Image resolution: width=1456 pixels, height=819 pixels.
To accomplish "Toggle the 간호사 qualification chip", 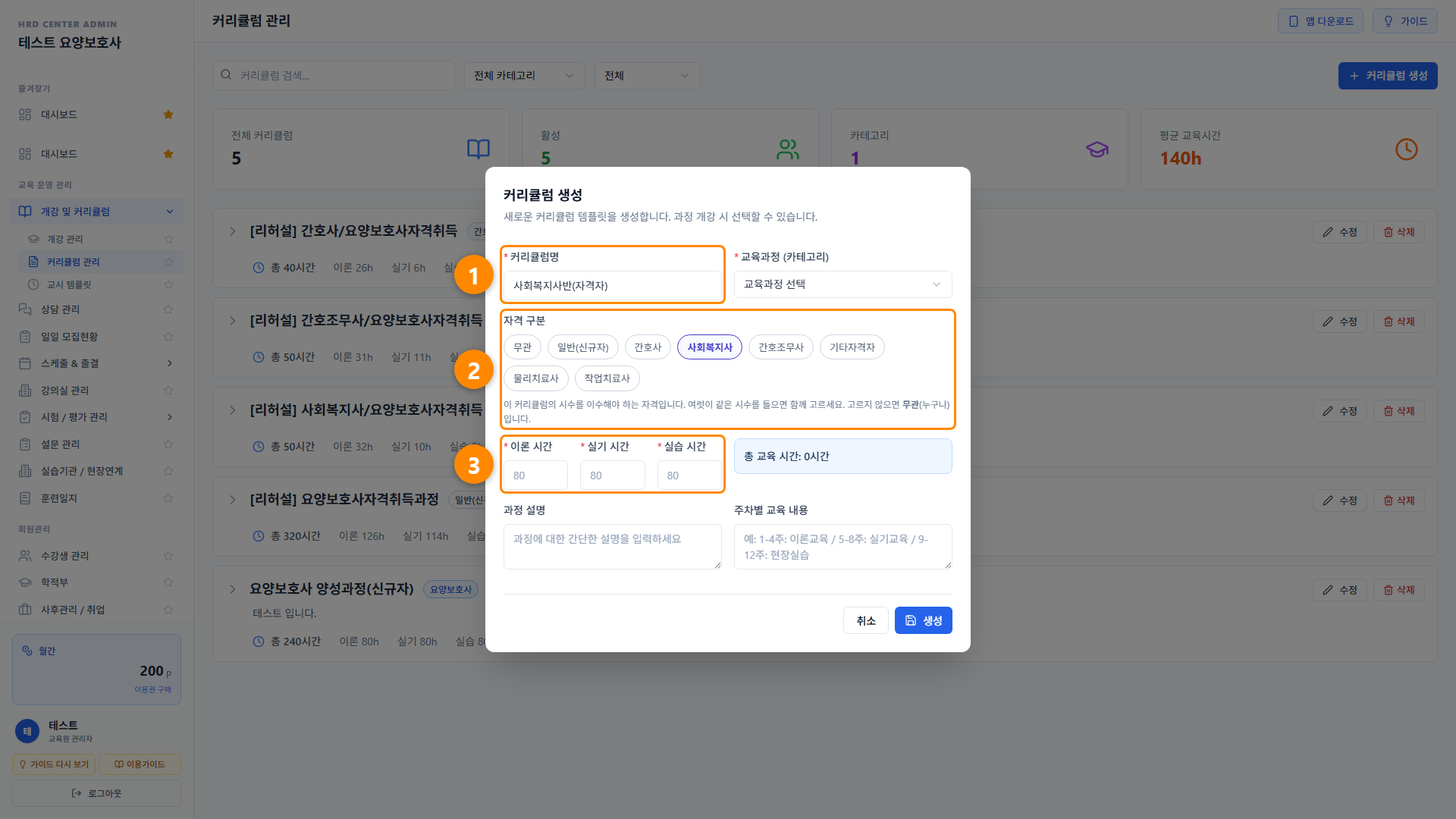I will pos(648,347).
